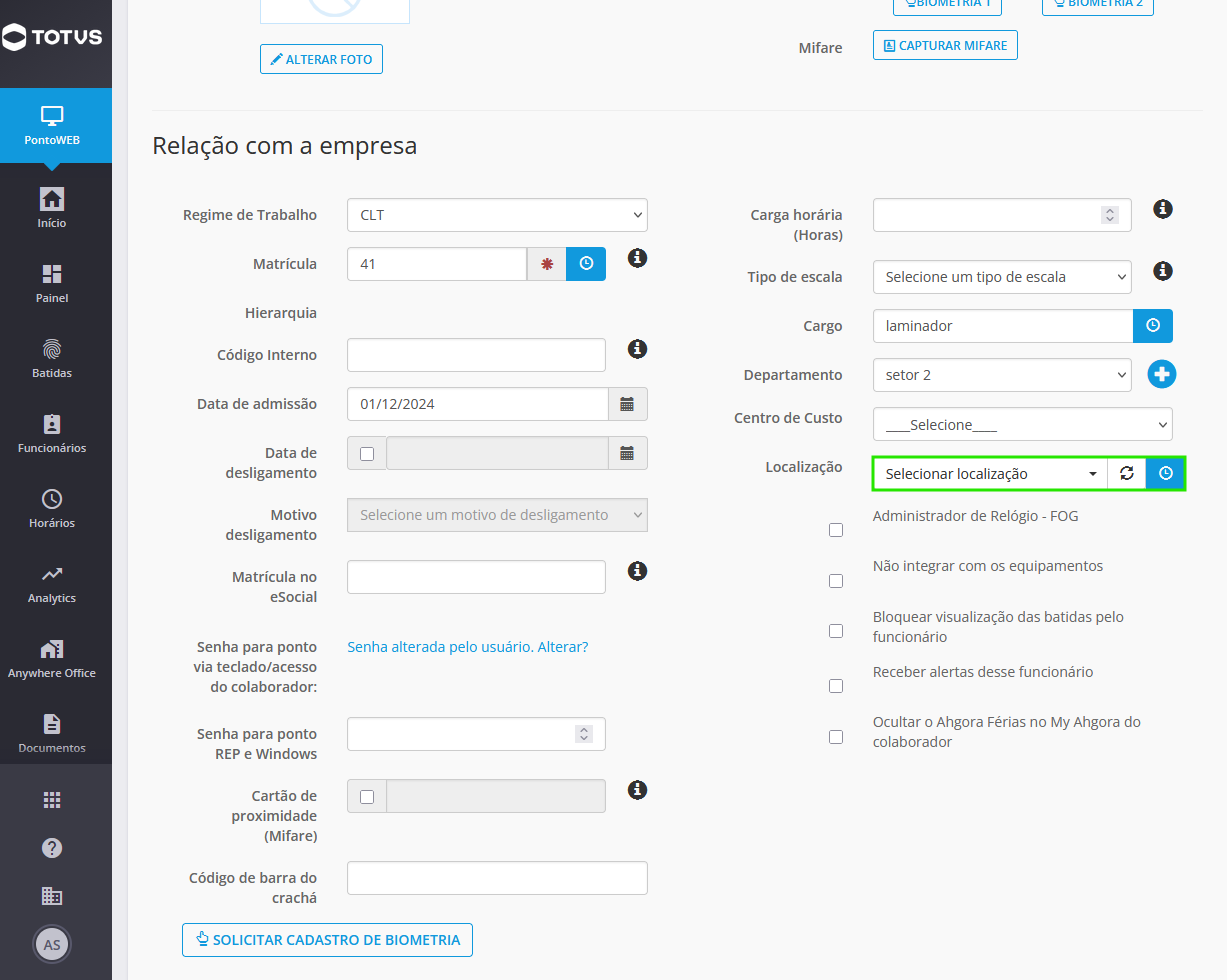Click the Solicitar Cadastro de Biometria button

click(x=327, y=940)
